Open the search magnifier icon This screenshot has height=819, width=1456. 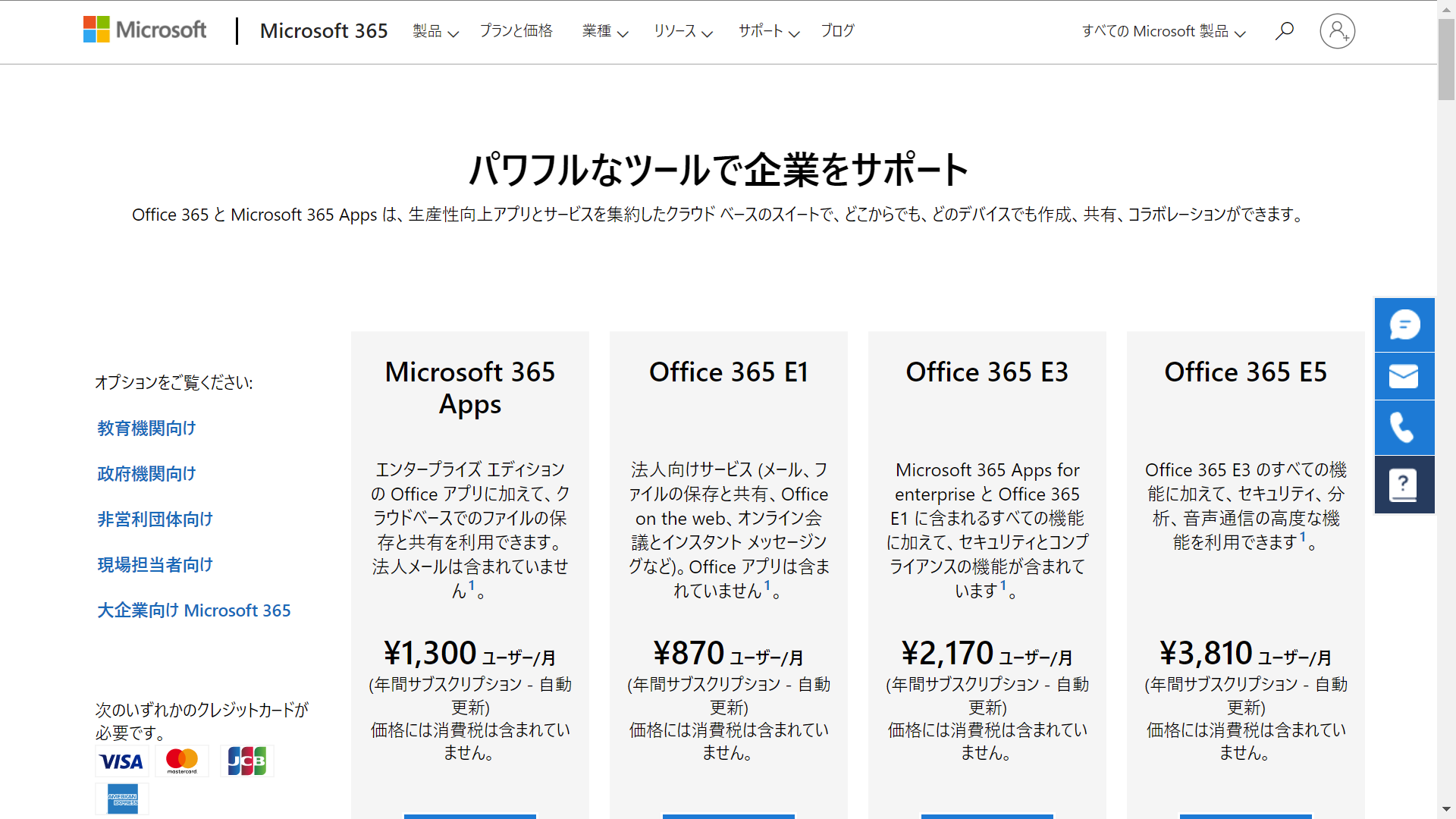click(x=1285, y=31)
